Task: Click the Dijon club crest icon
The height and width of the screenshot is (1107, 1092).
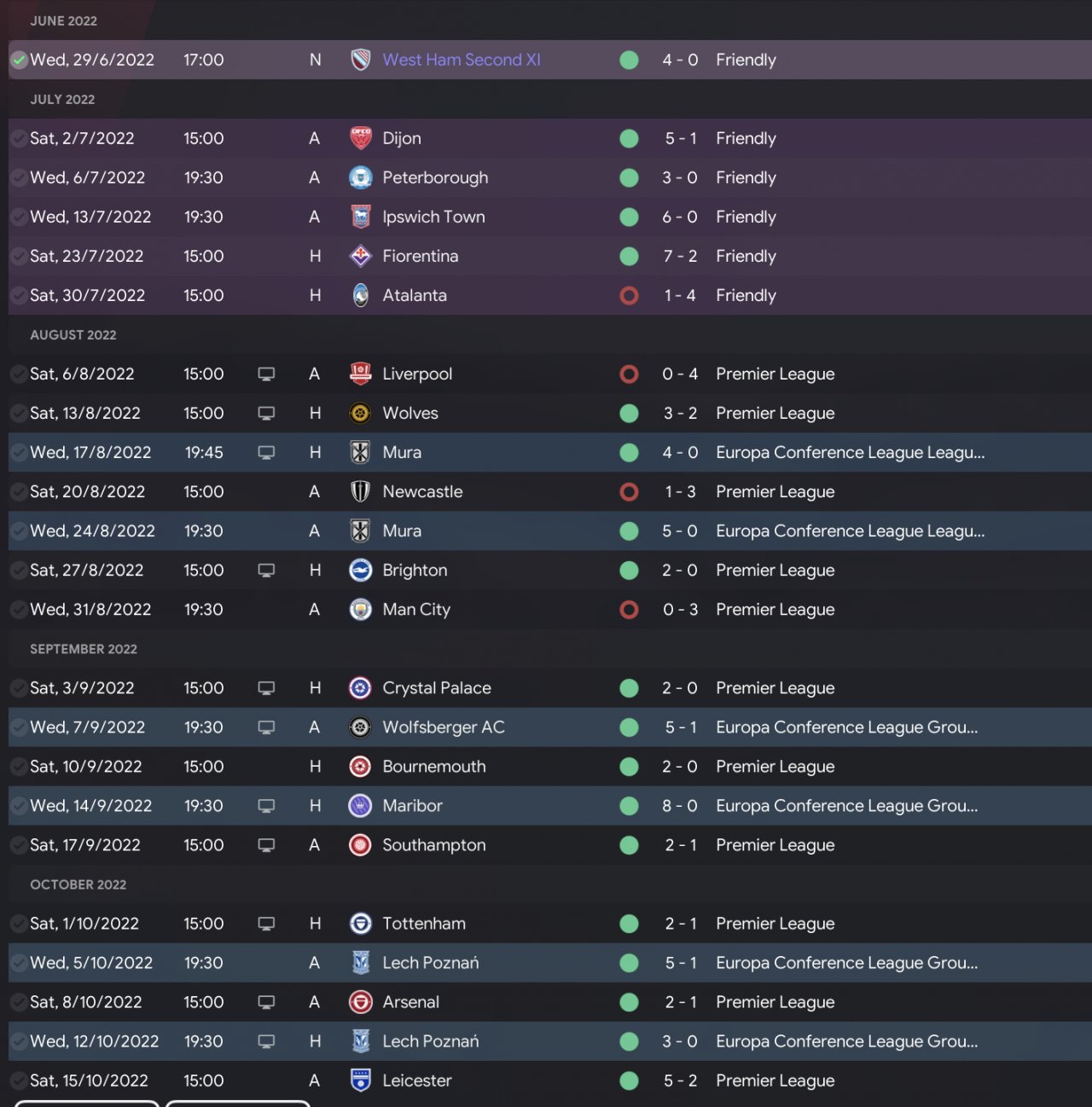Action: click(361, 138)
